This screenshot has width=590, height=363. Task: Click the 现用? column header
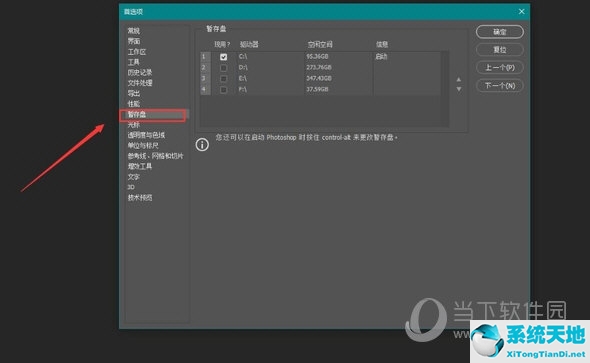222,44
